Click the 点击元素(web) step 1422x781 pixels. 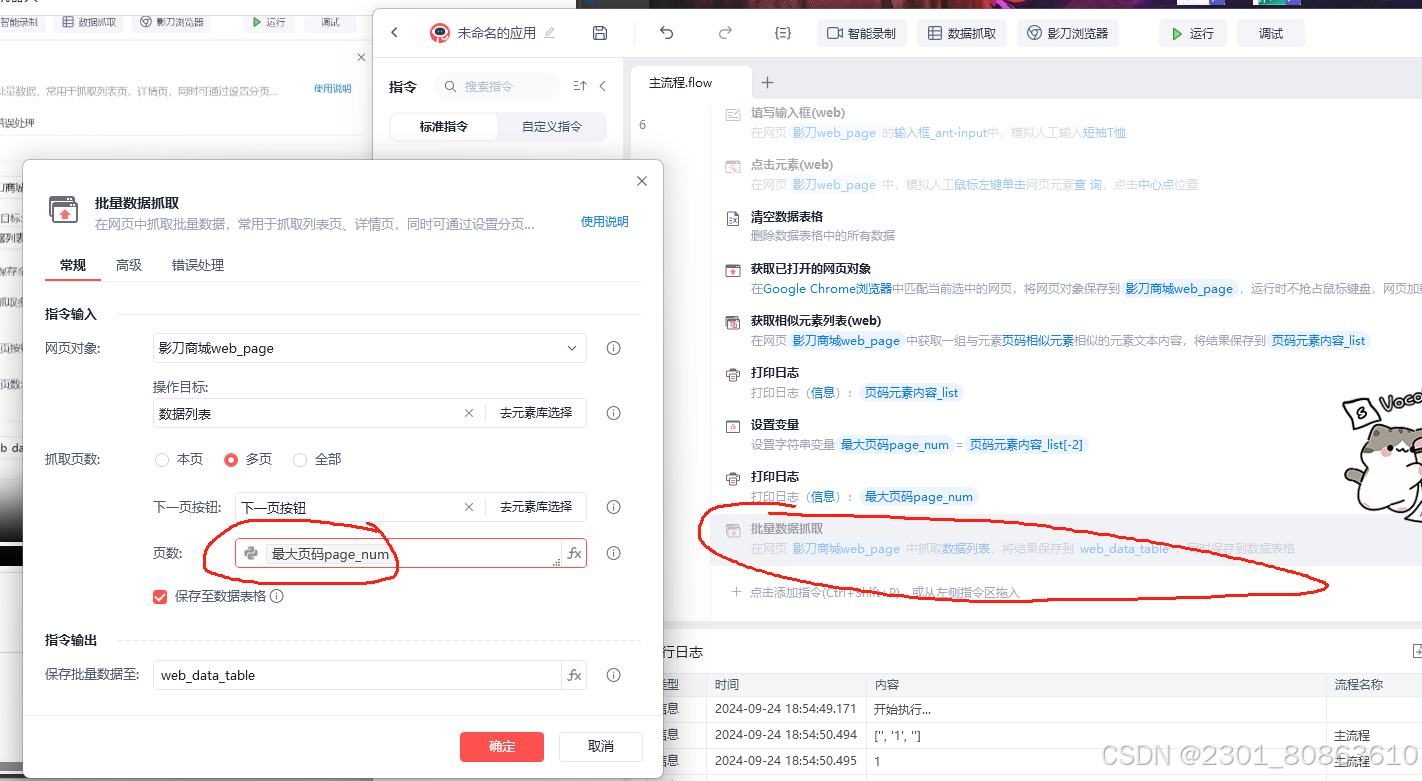coord(1065,174)
